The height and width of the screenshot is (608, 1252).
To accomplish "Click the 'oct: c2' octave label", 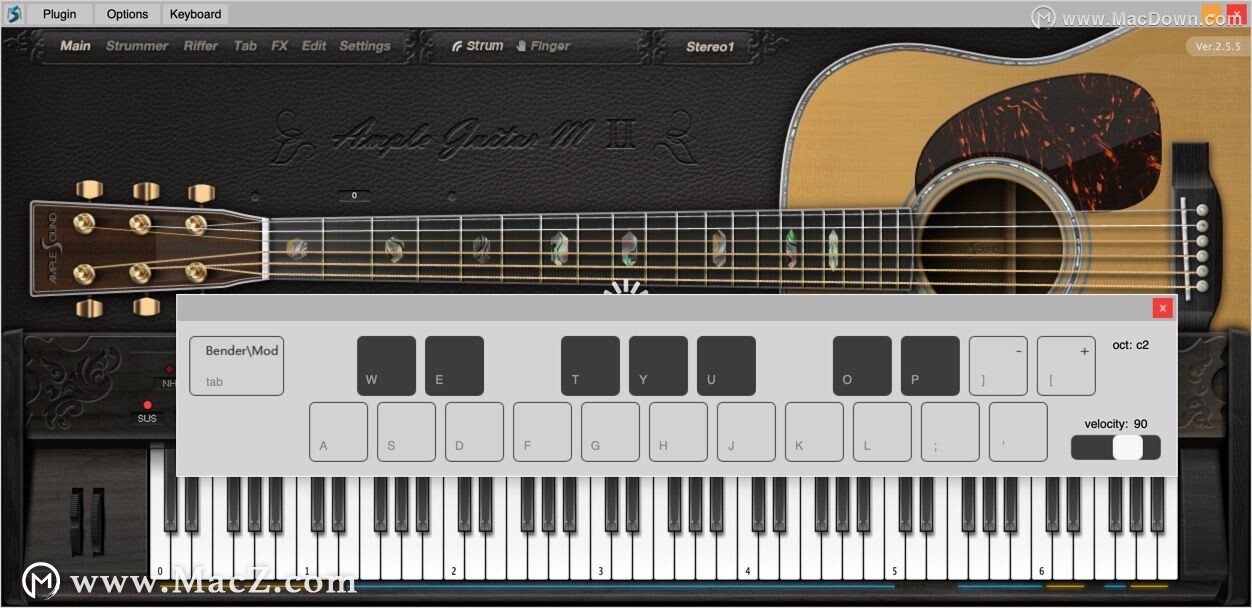I will coord(1130,345).
